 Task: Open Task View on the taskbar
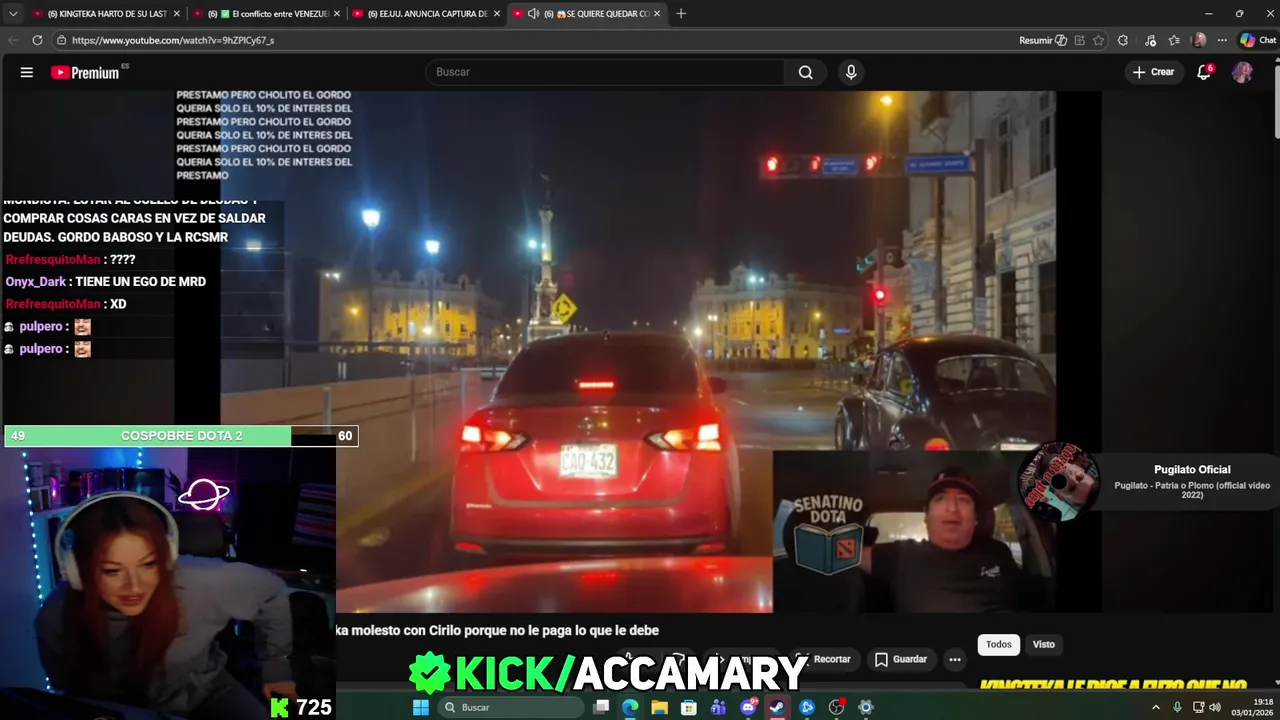601,707
